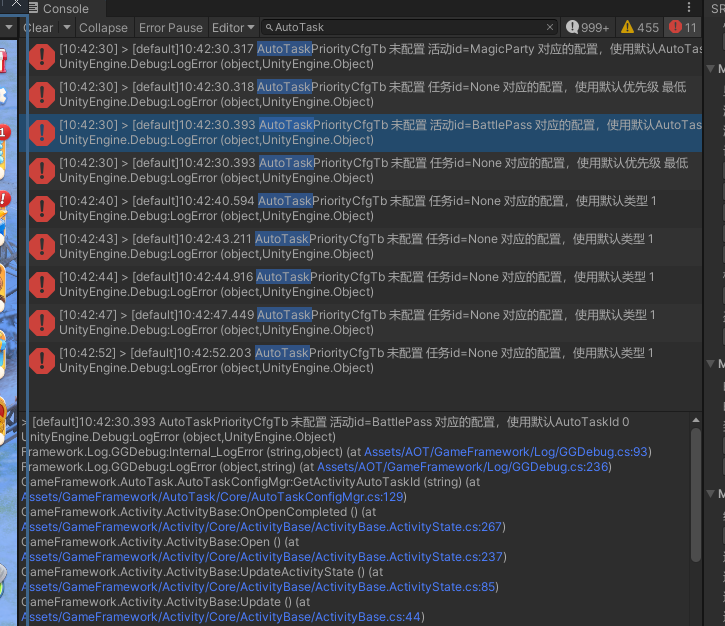Open the Editor target dropdown
Viewport: 725px width, 626px height.
click(233, 28)
